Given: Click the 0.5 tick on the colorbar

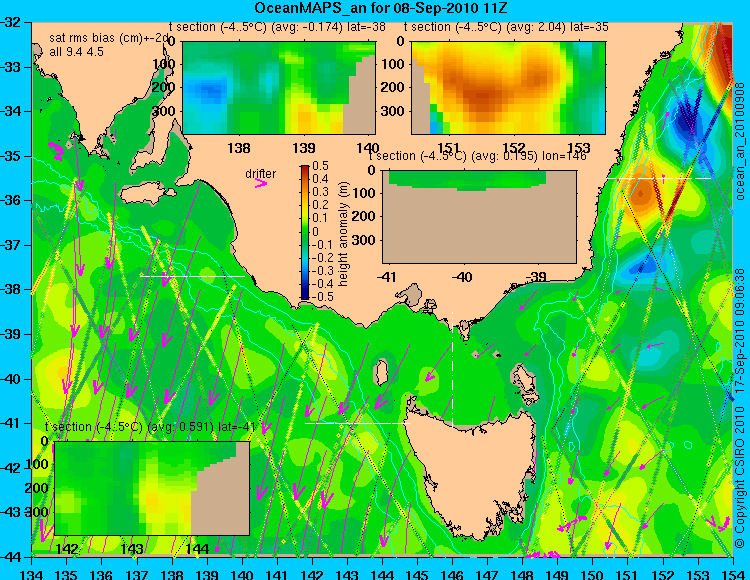Looking at the screenshot, I should (320, 166).
